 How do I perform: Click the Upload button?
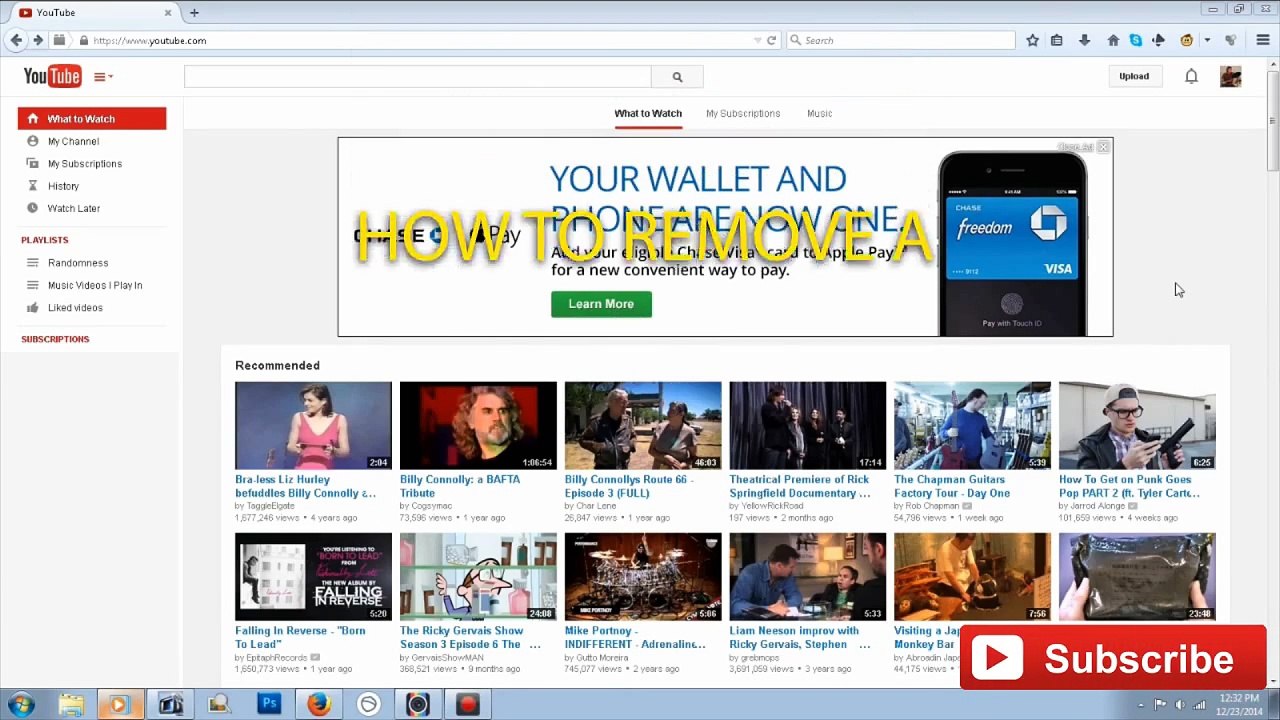[x=1134, y=76]
